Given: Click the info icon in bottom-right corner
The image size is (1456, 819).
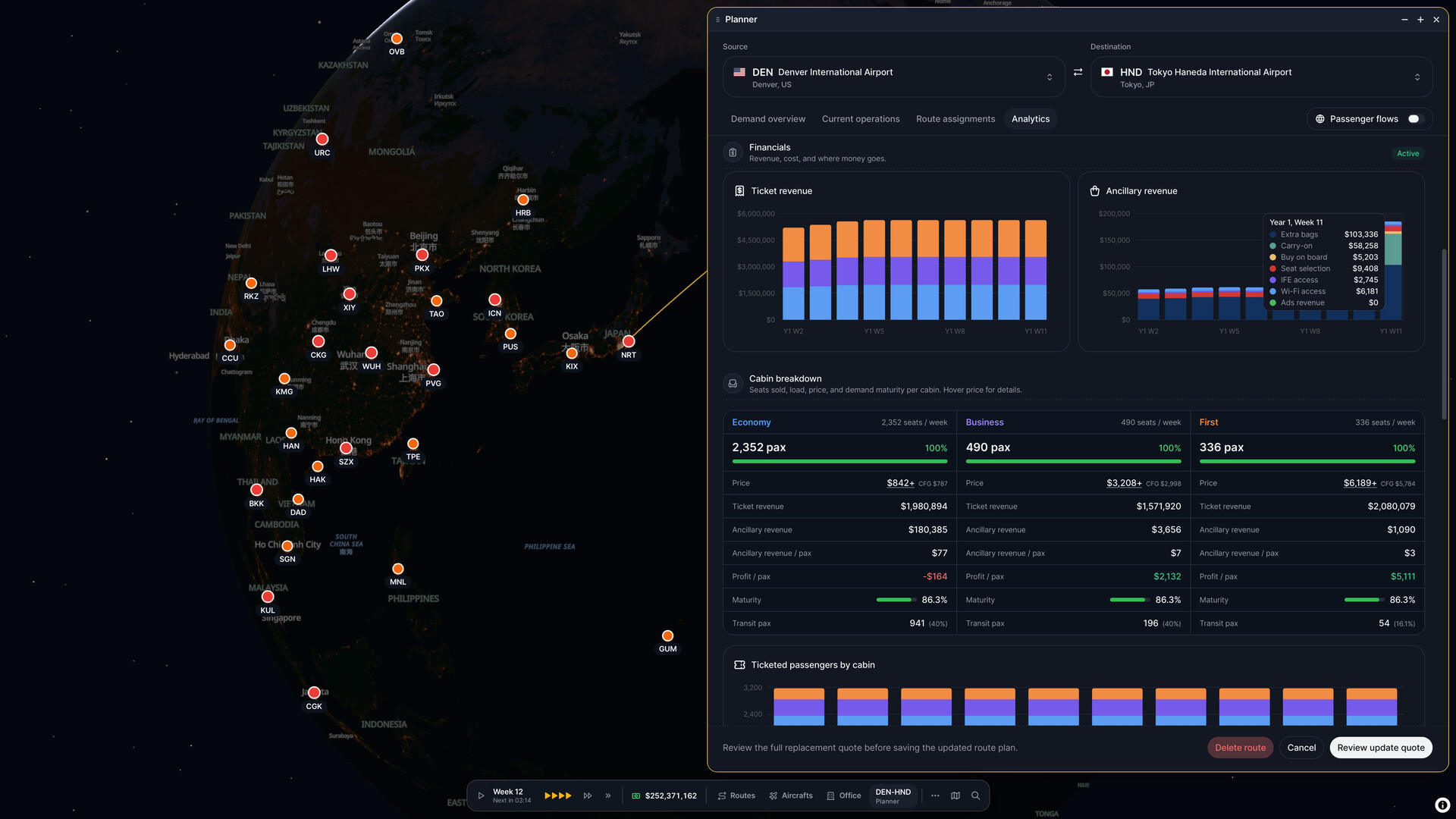Looking at the screenshot, I should [x=1442, y=805].
